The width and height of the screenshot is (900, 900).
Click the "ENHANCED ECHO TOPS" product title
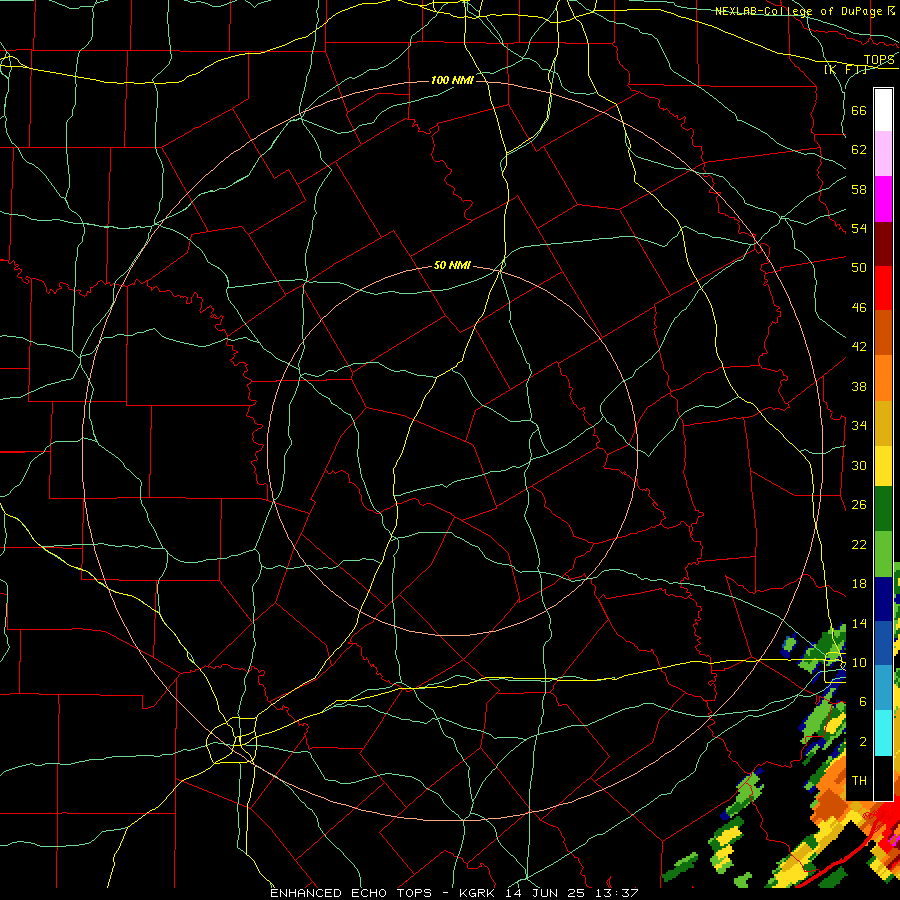pos(351,893)
